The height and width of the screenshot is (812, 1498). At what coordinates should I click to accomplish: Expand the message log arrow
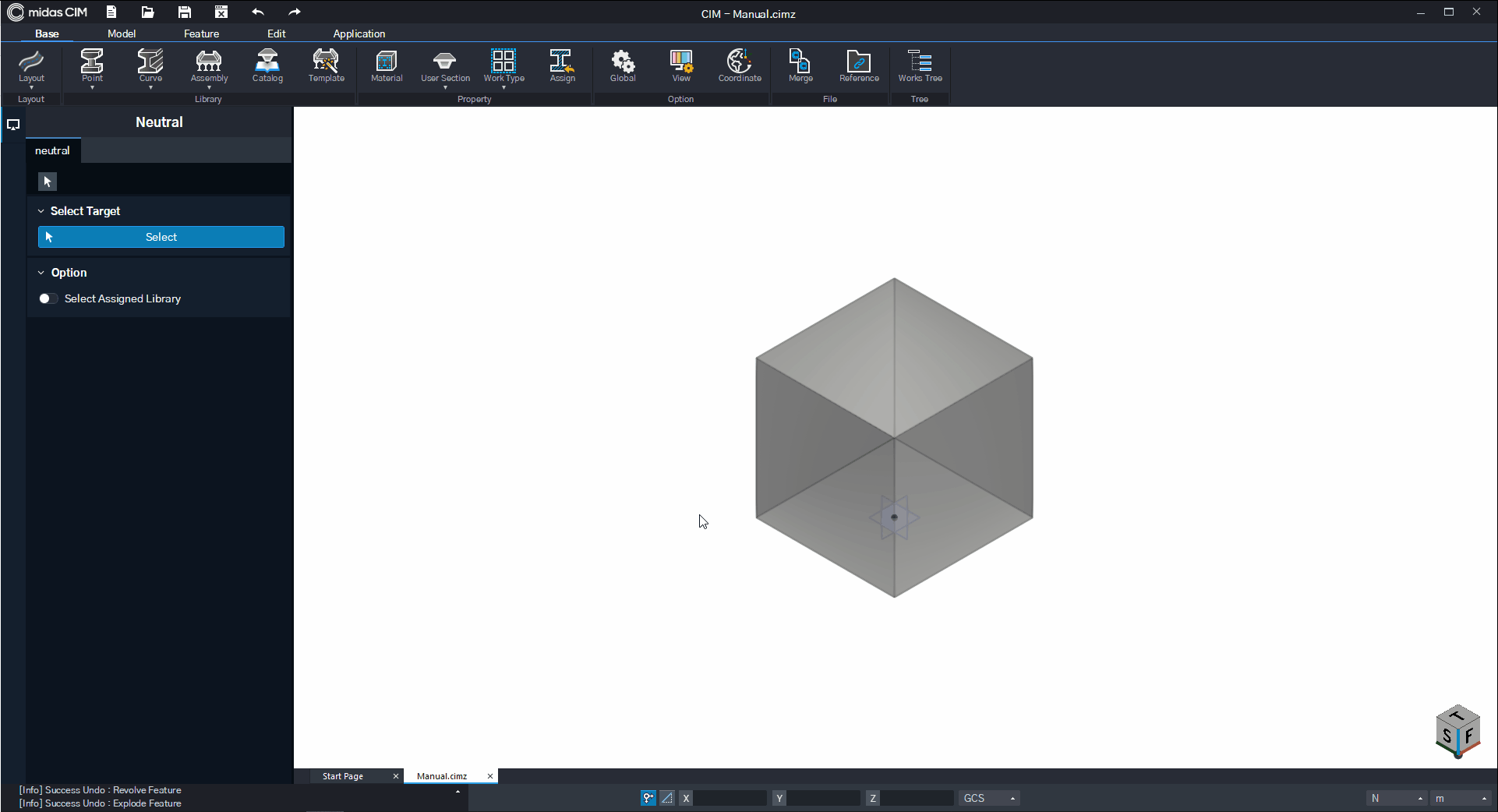[x=458, y=792]
